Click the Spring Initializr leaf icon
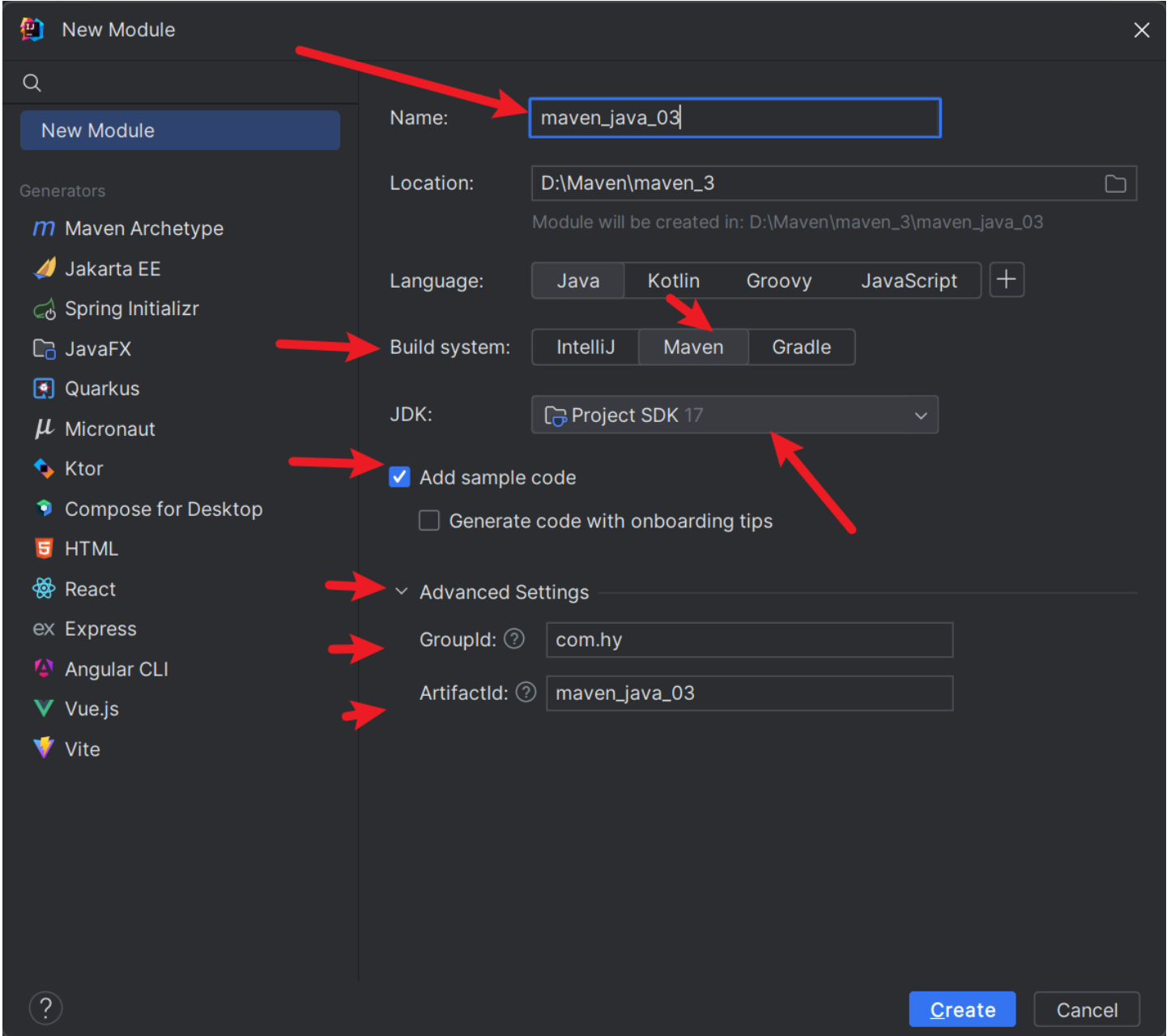The image size is (1171, 1036). pos(44,309)
